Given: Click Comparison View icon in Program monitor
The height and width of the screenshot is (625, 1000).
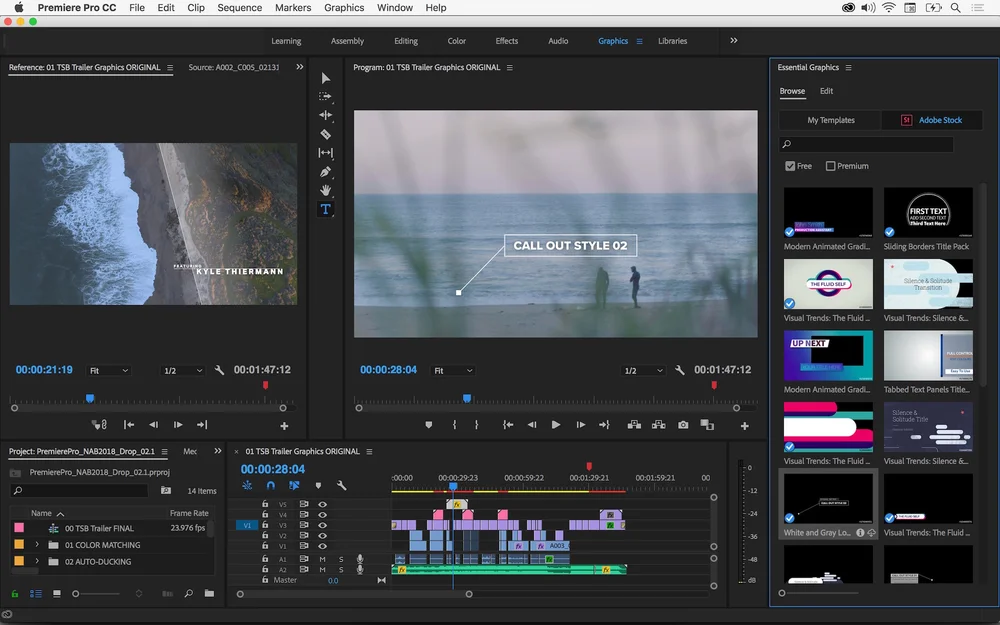Looking at the screenshot, I should click(x=707, y=425).
